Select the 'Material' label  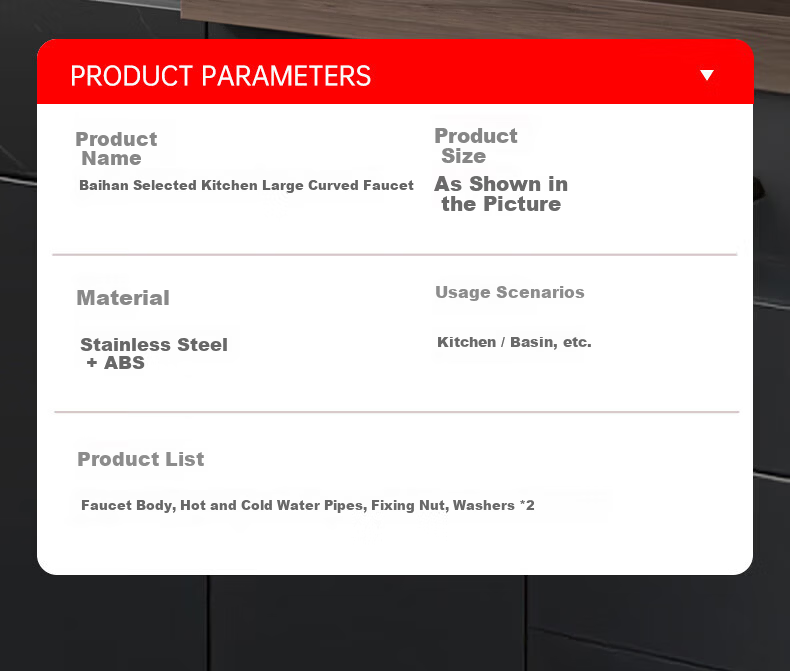[123, 298]
